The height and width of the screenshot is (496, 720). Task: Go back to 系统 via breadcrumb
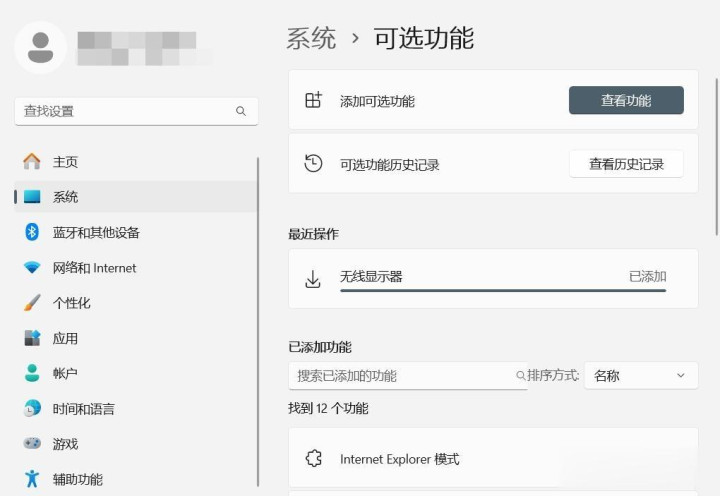click(311, 39)
